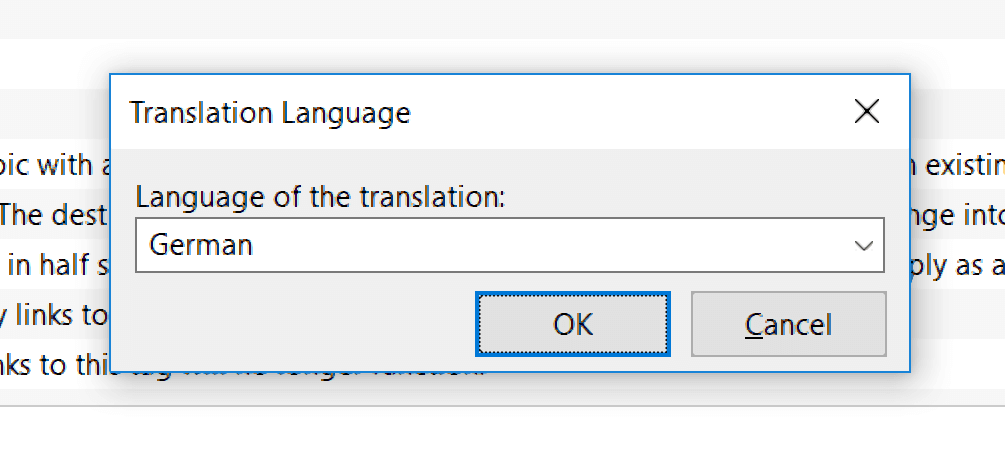
Task: Click the grey dialog body beside the OK button
Action: point(301,324)
